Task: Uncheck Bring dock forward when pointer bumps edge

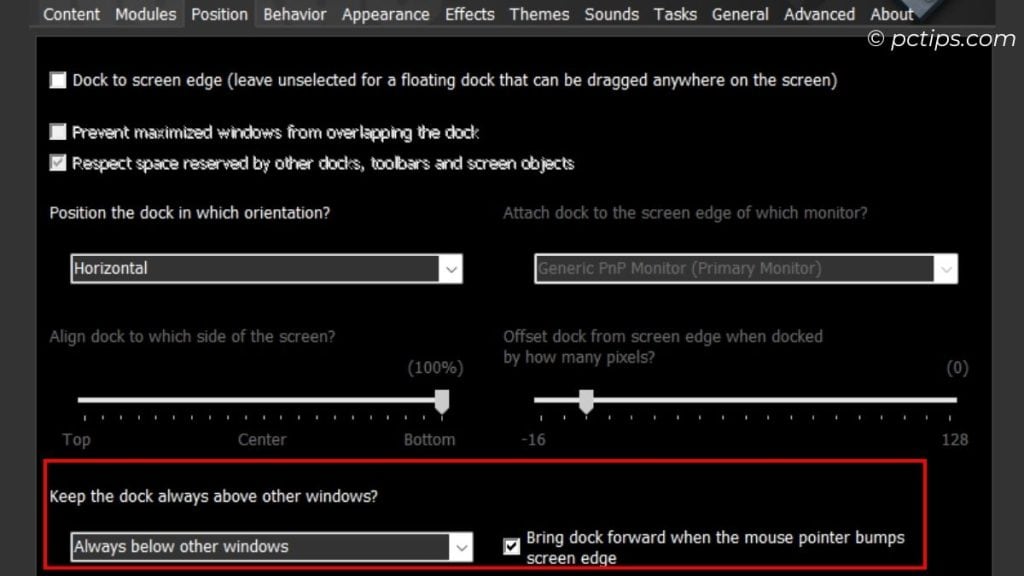Action: pyautogui.click(x=511, y=546)
